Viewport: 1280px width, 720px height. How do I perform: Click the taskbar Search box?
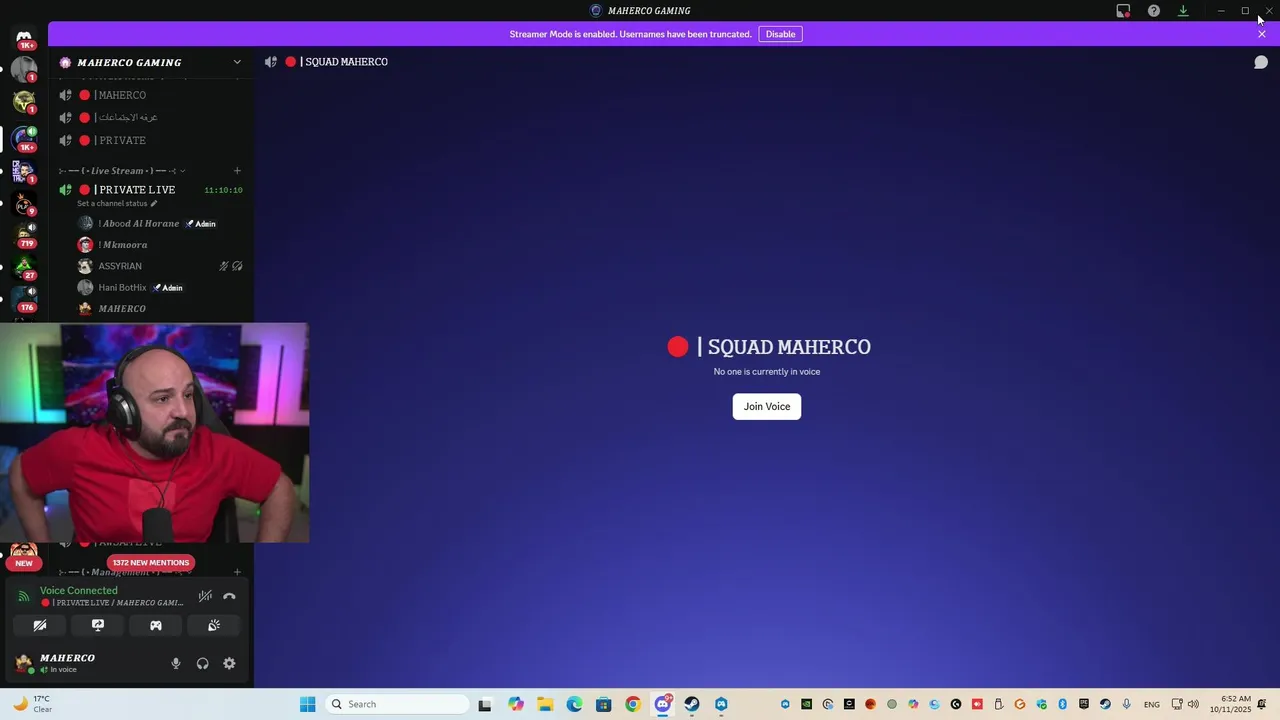(x=398, y=704)
